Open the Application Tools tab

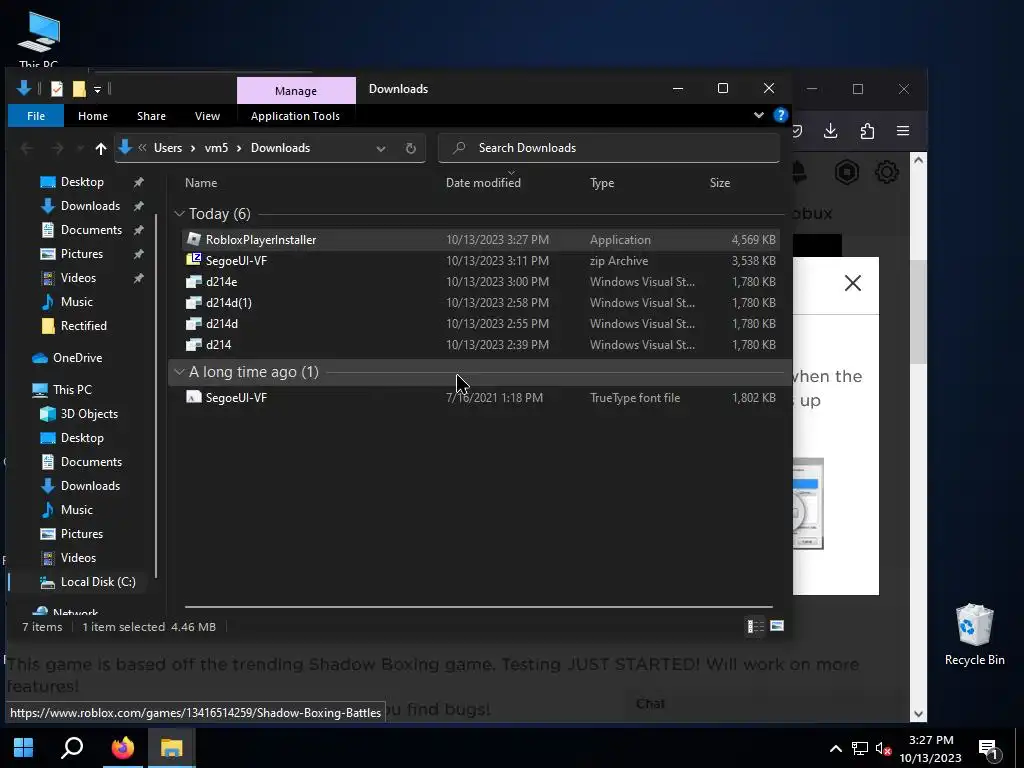point(295,116)
